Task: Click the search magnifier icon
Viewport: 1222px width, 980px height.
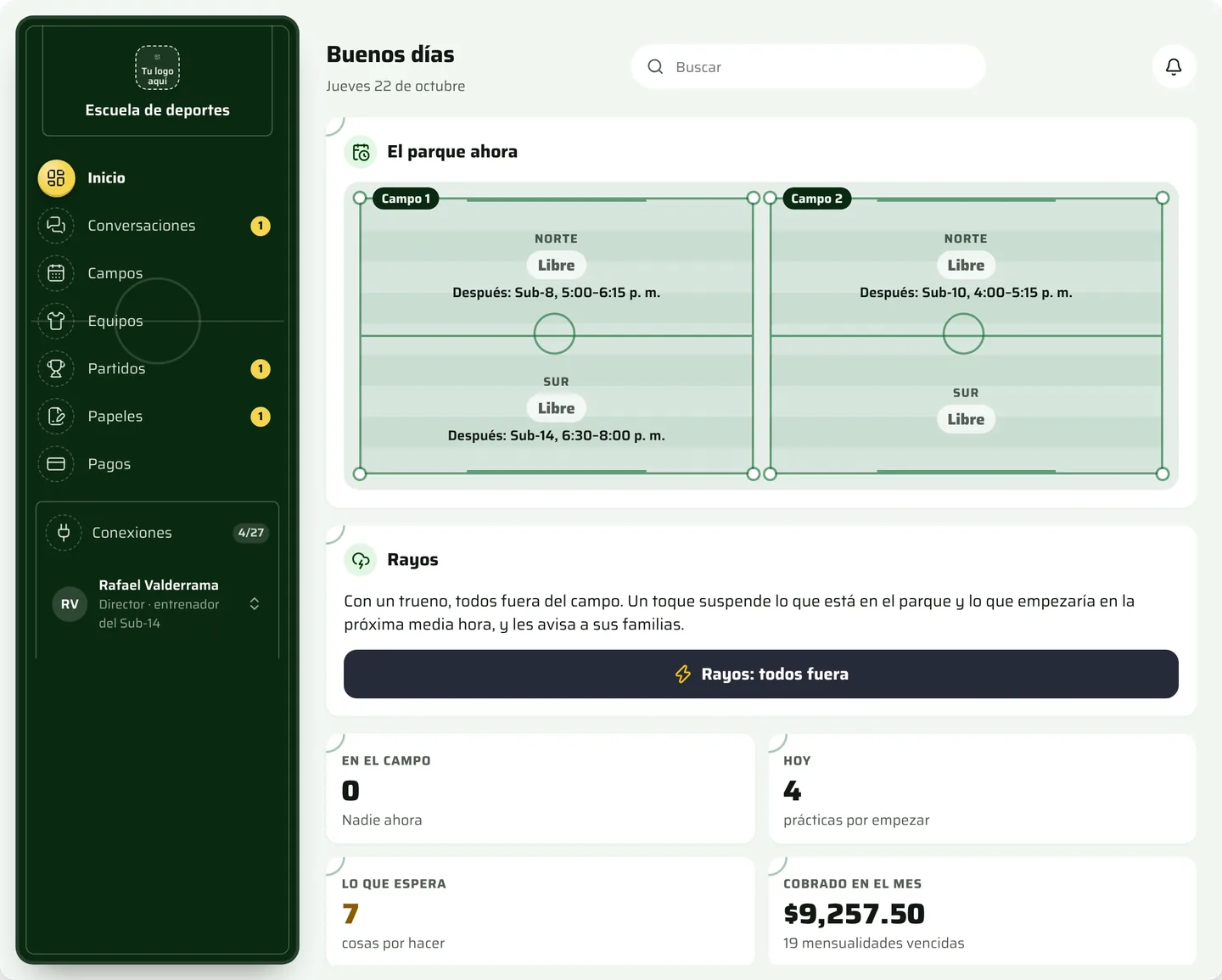Action: click(x=655, y=67)
